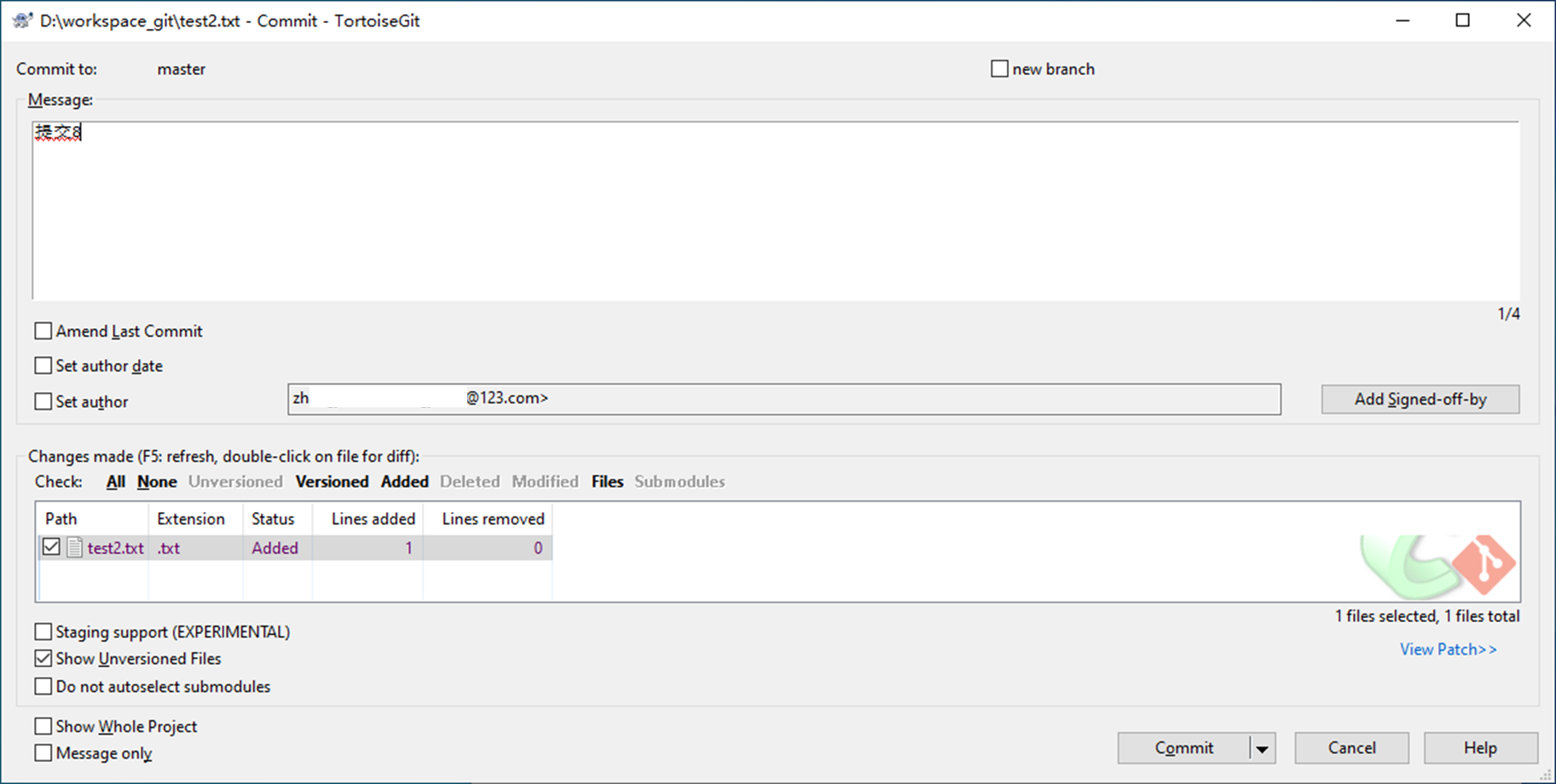Turn off Show Unversioned Files
The width and height of the screenshot is (1556, 784).
point(43,659)
